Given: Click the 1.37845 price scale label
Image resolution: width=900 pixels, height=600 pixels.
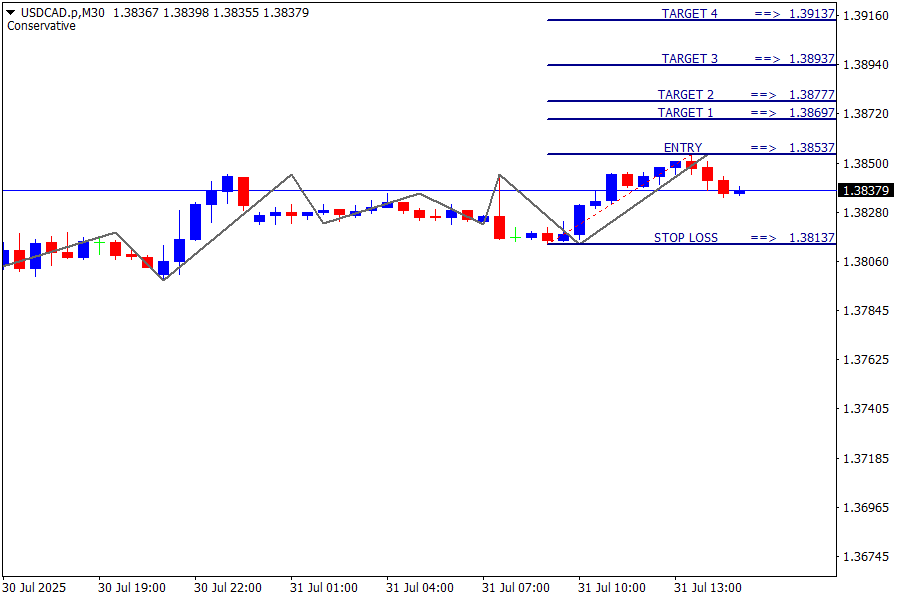Looking at the screenshot, I should click(866, 311).
